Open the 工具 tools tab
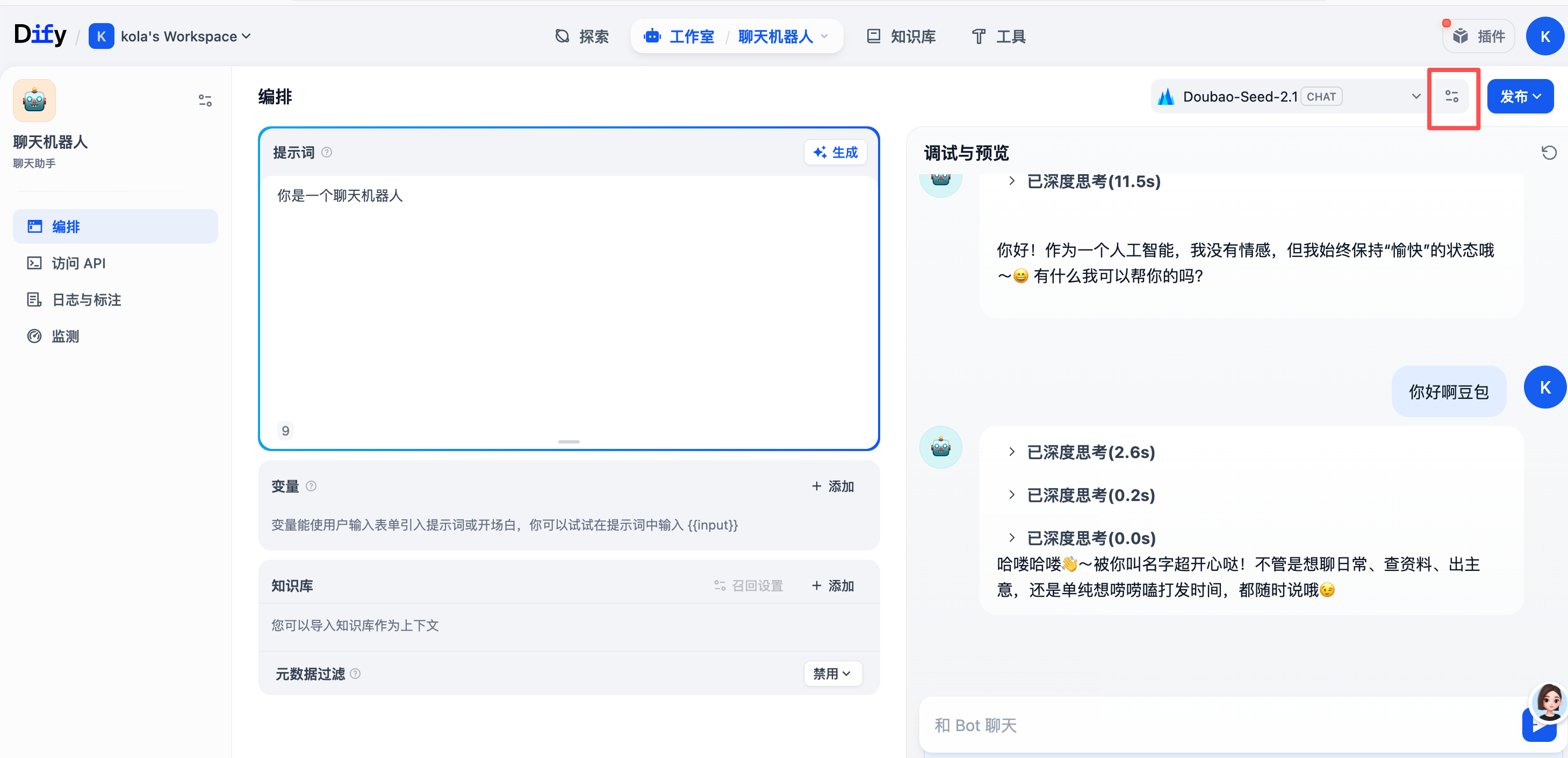Viewport: 1568px width, 758px height. coord(998,37)
